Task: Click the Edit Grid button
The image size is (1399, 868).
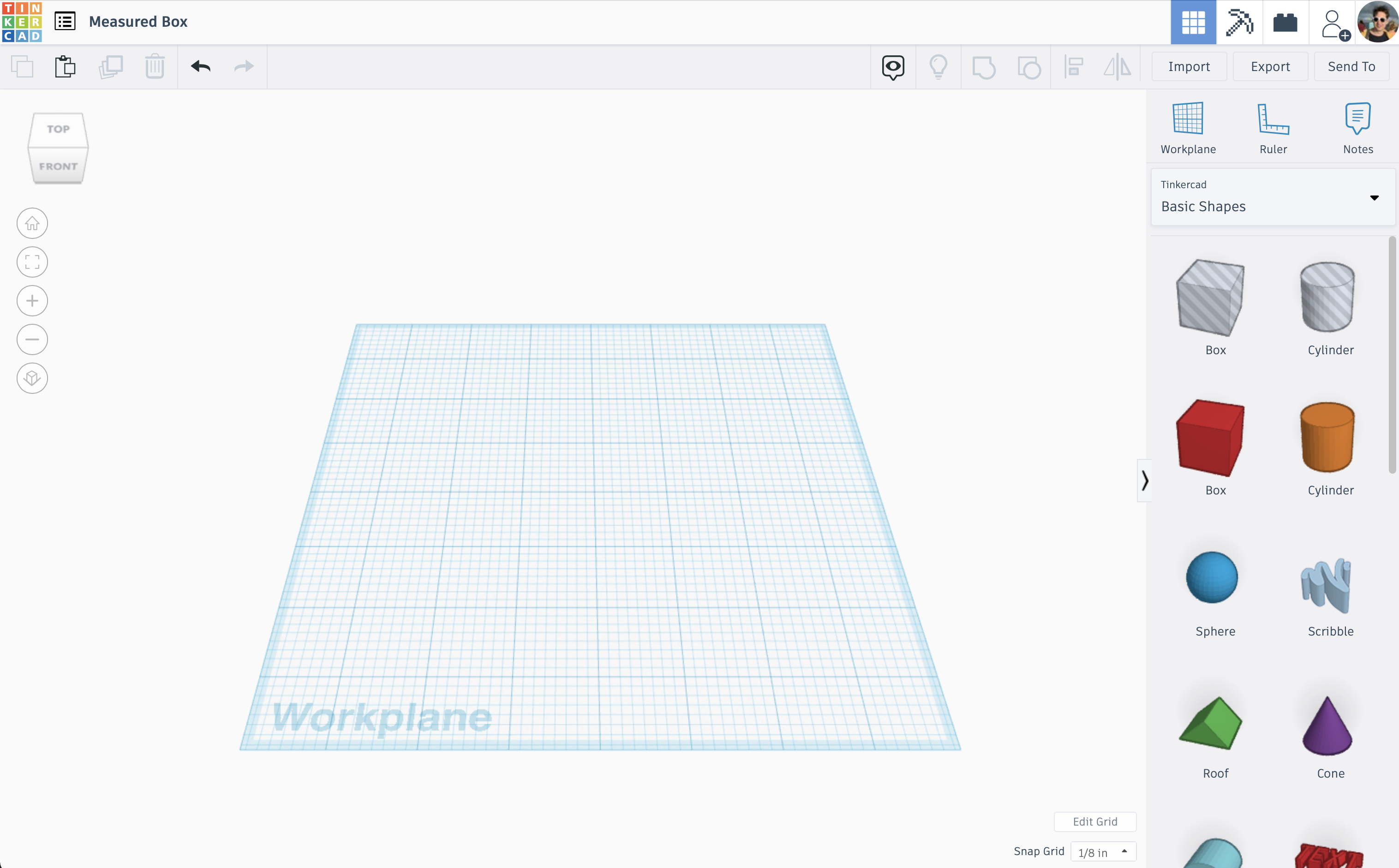Action: tap(1094, 821)
